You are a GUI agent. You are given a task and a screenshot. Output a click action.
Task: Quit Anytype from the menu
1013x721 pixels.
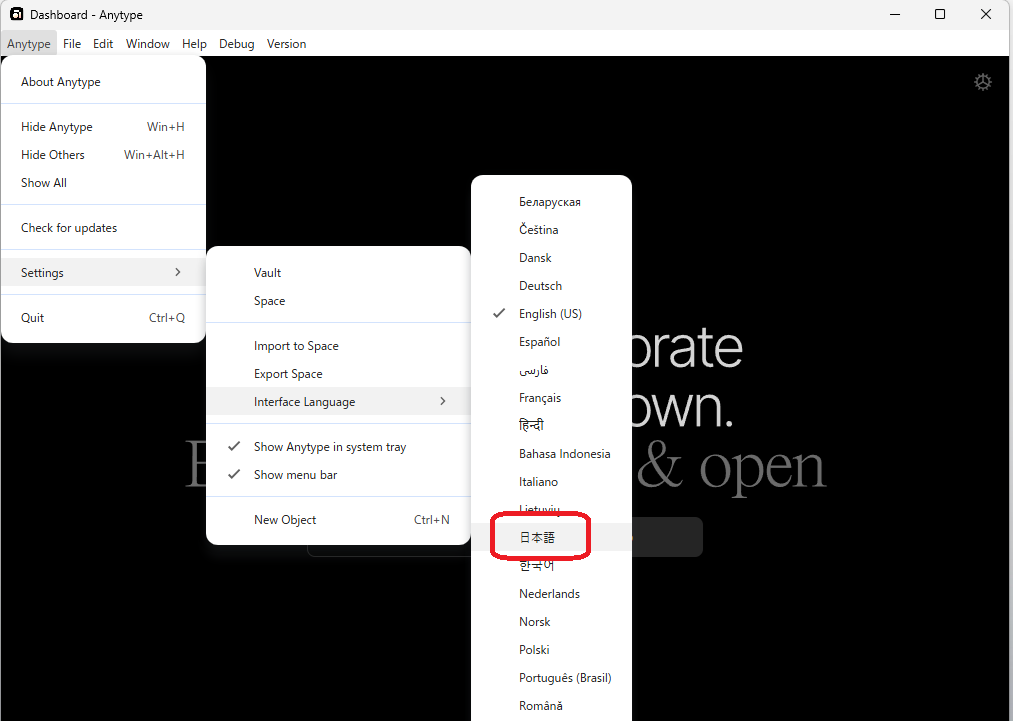103,318
